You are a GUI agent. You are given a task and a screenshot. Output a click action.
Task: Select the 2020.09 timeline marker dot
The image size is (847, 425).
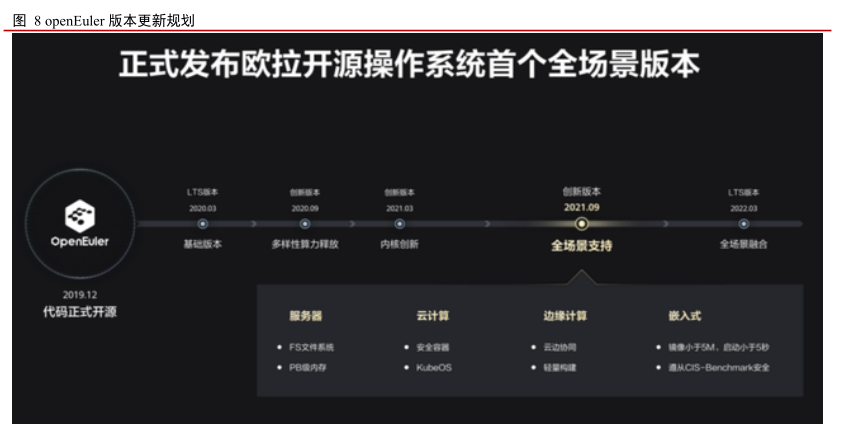(x=304, y=224)
